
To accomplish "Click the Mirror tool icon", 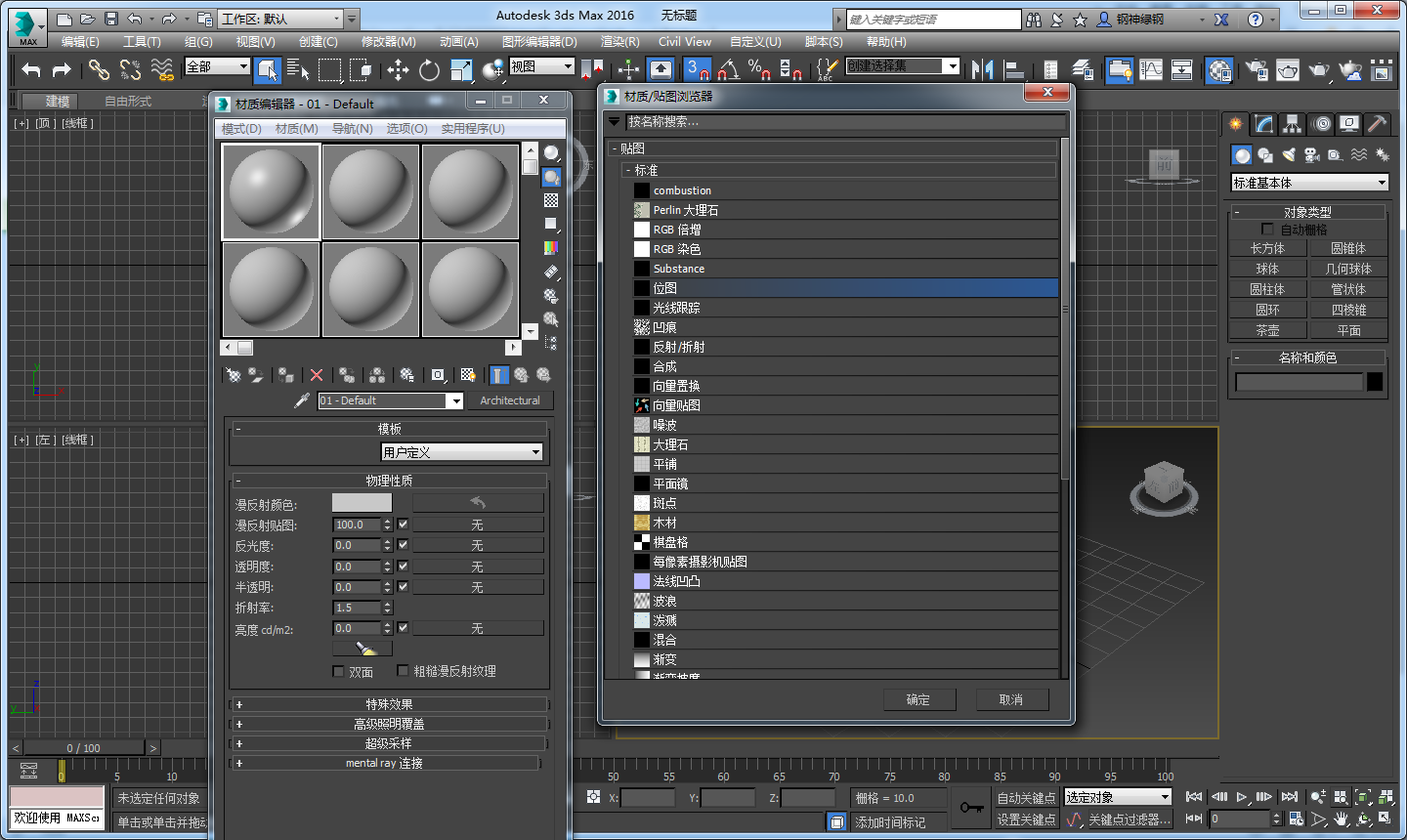I will 983,69.
